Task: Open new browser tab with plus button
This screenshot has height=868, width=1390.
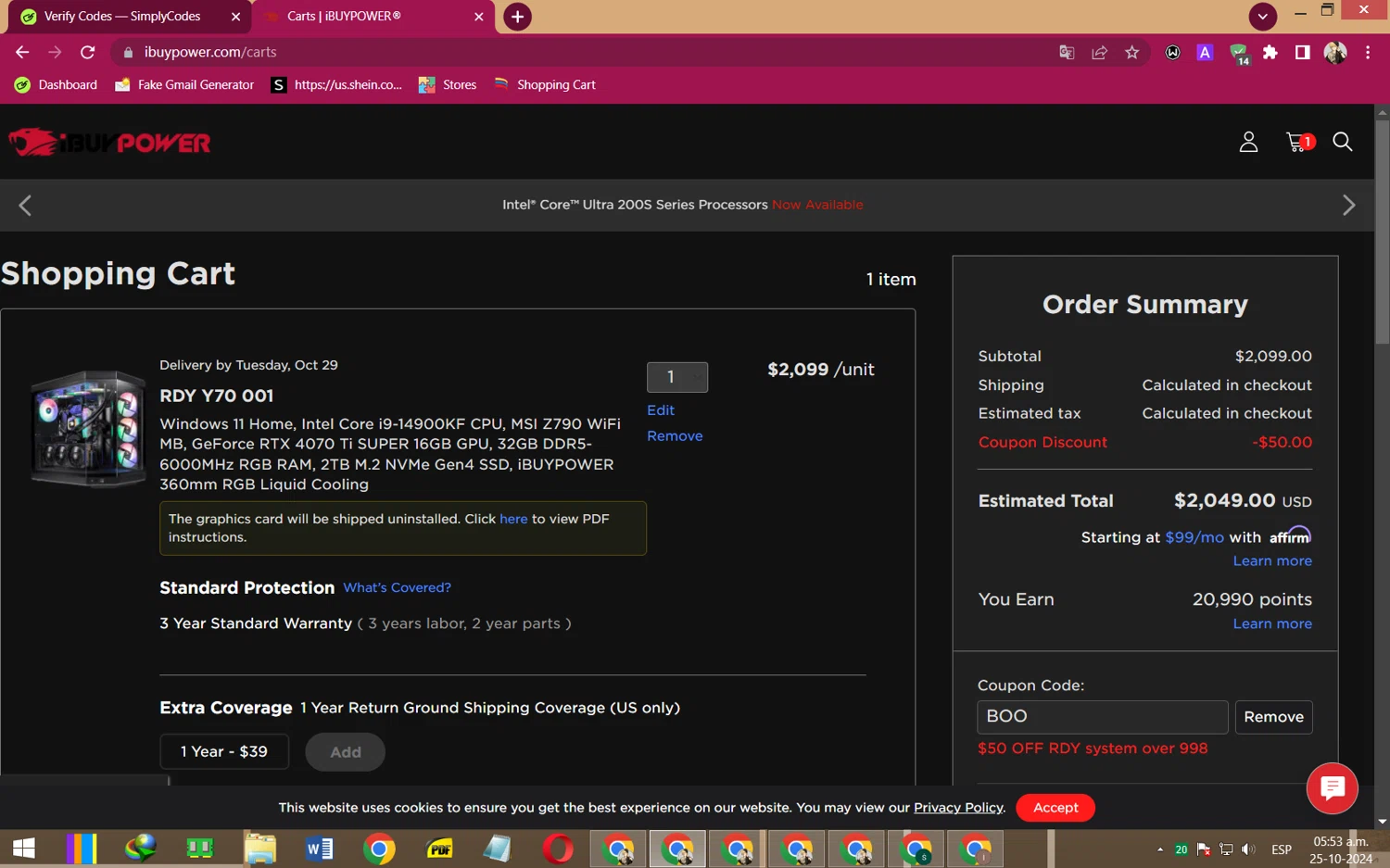Action: click(517, 17)
